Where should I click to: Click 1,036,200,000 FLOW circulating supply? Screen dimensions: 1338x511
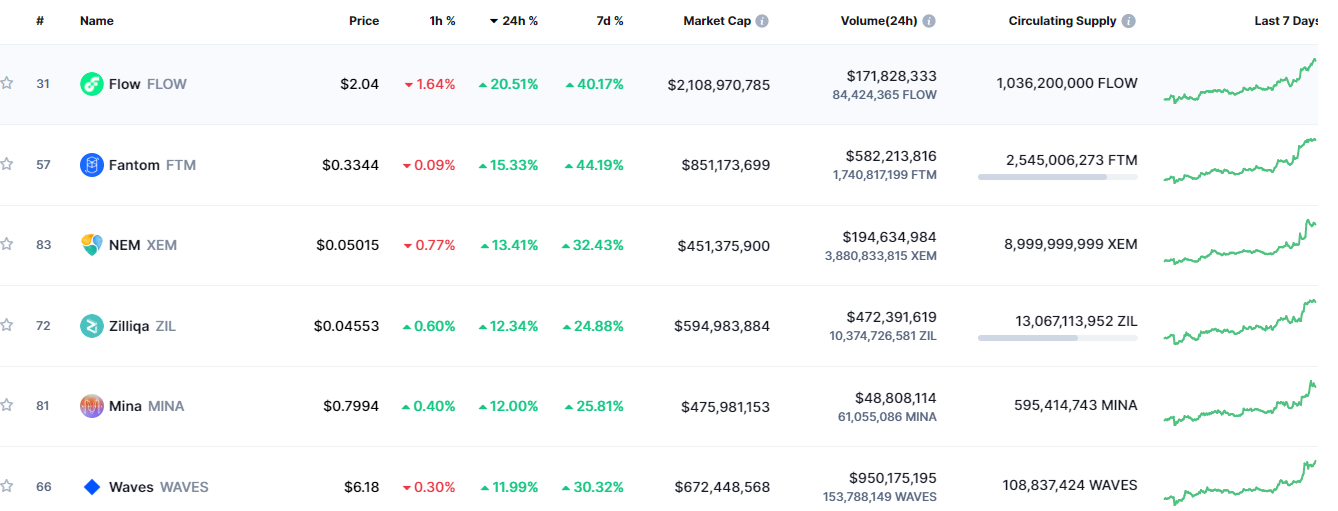coord(1067,84)
